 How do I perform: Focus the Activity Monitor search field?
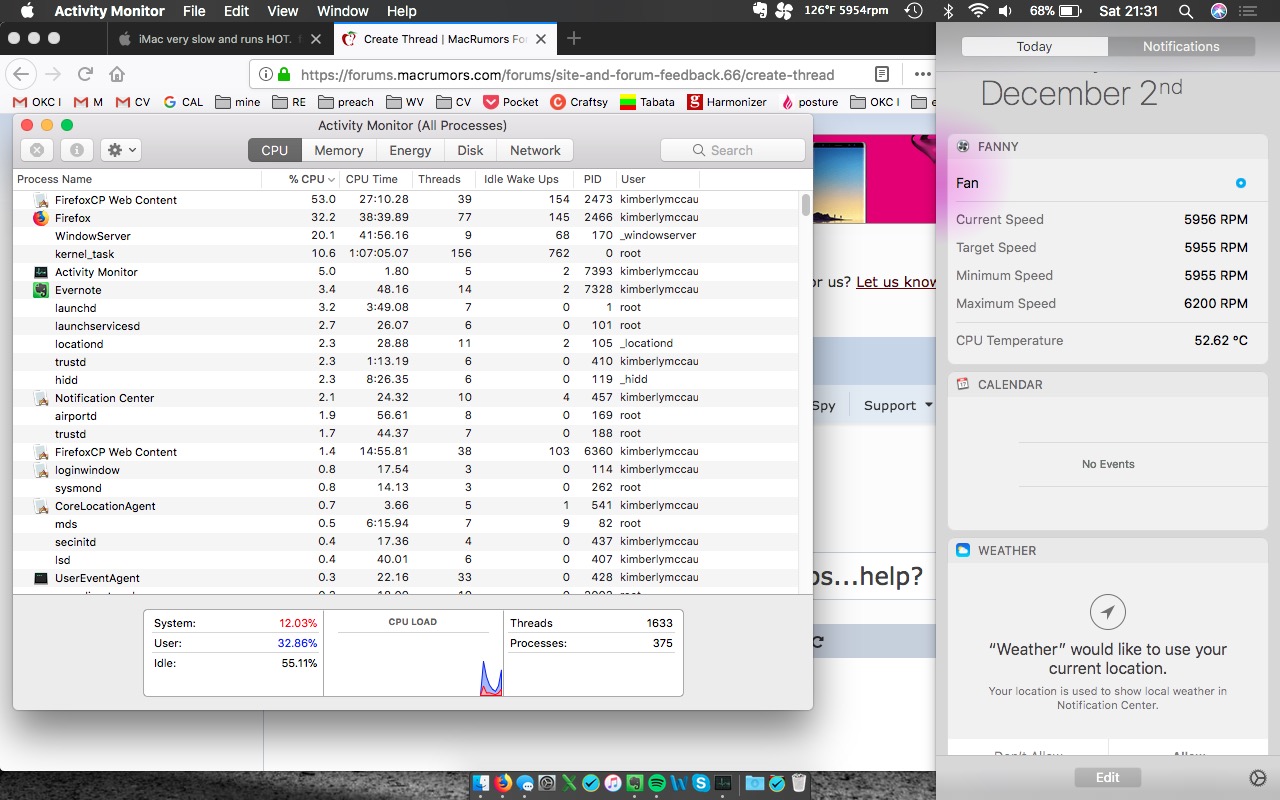[x=733, y=150]
